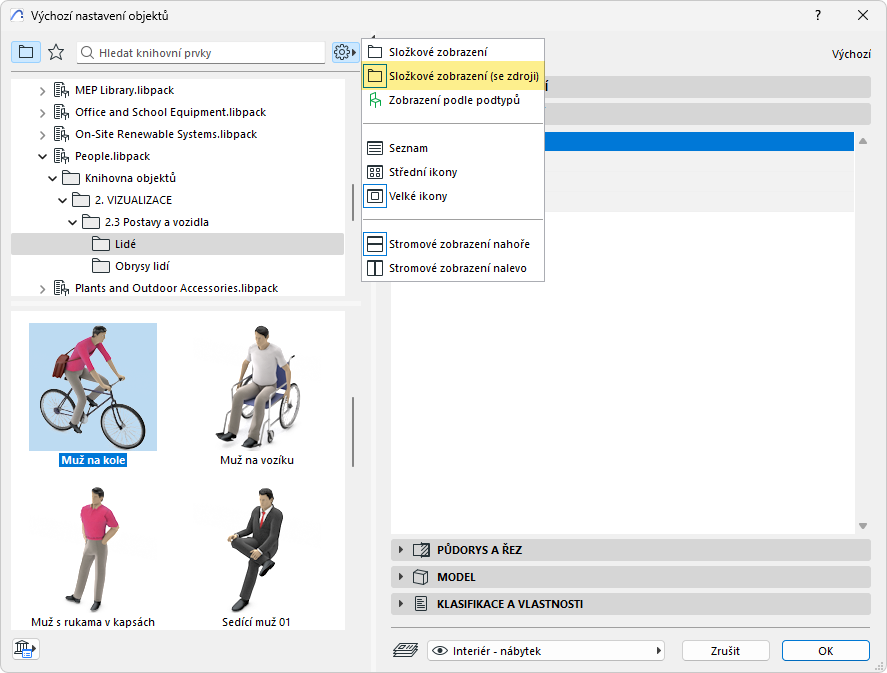Click the Knihovna objektů folder icon
Image resolution: width=887 pixels, height=673 pixels.
[x=71, y=178]
